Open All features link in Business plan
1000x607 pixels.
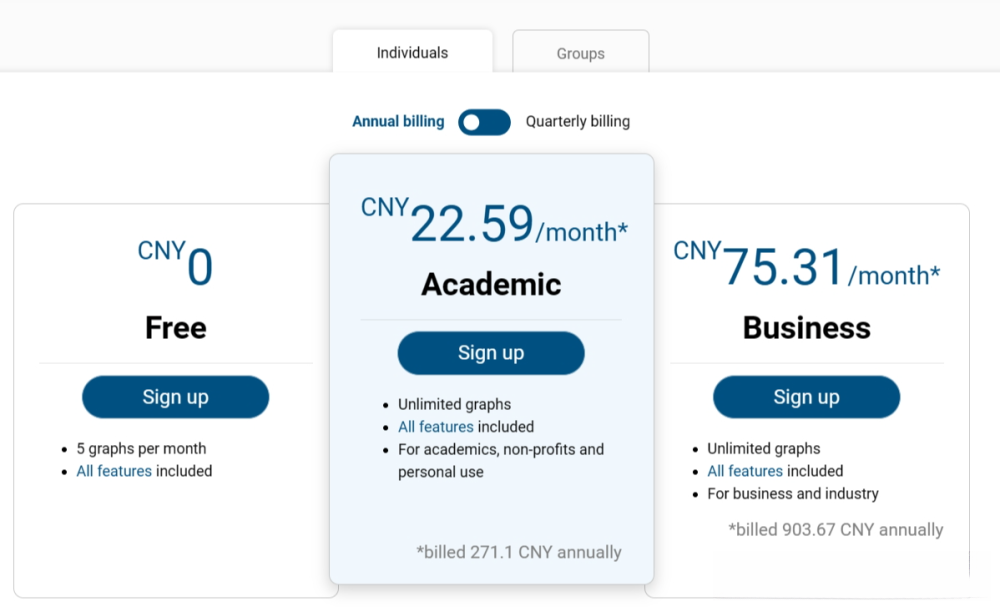click(745, 471)
